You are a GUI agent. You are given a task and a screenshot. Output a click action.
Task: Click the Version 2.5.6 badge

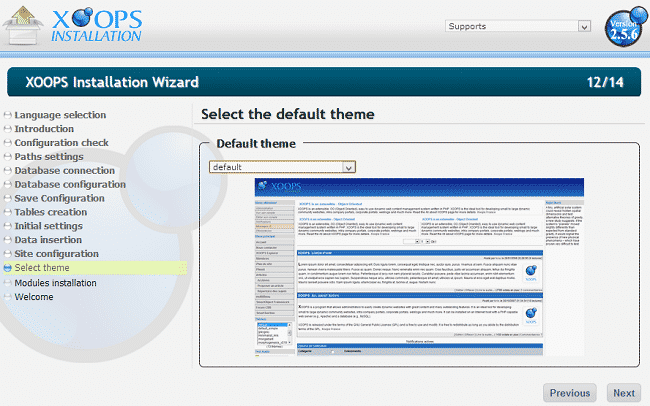[626, 27]
